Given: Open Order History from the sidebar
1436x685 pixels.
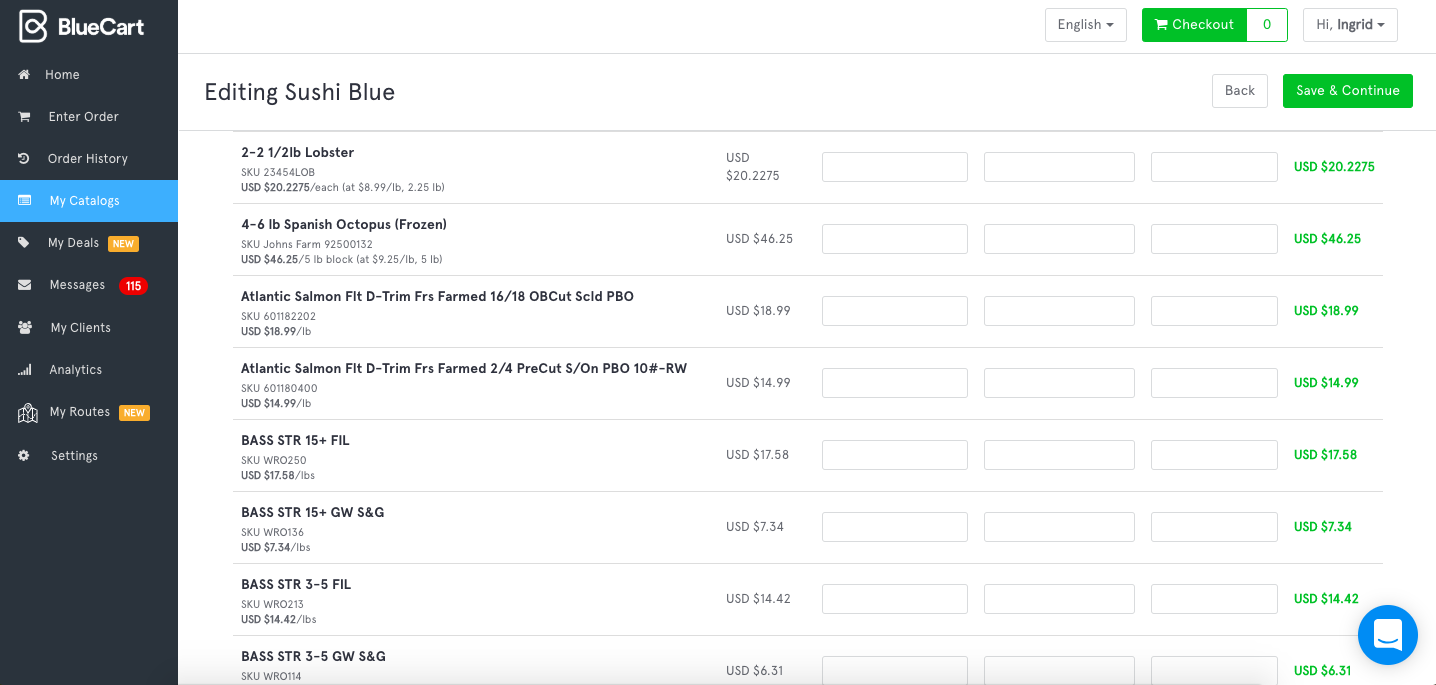Looking at the screenshot, I should (89, 158).
